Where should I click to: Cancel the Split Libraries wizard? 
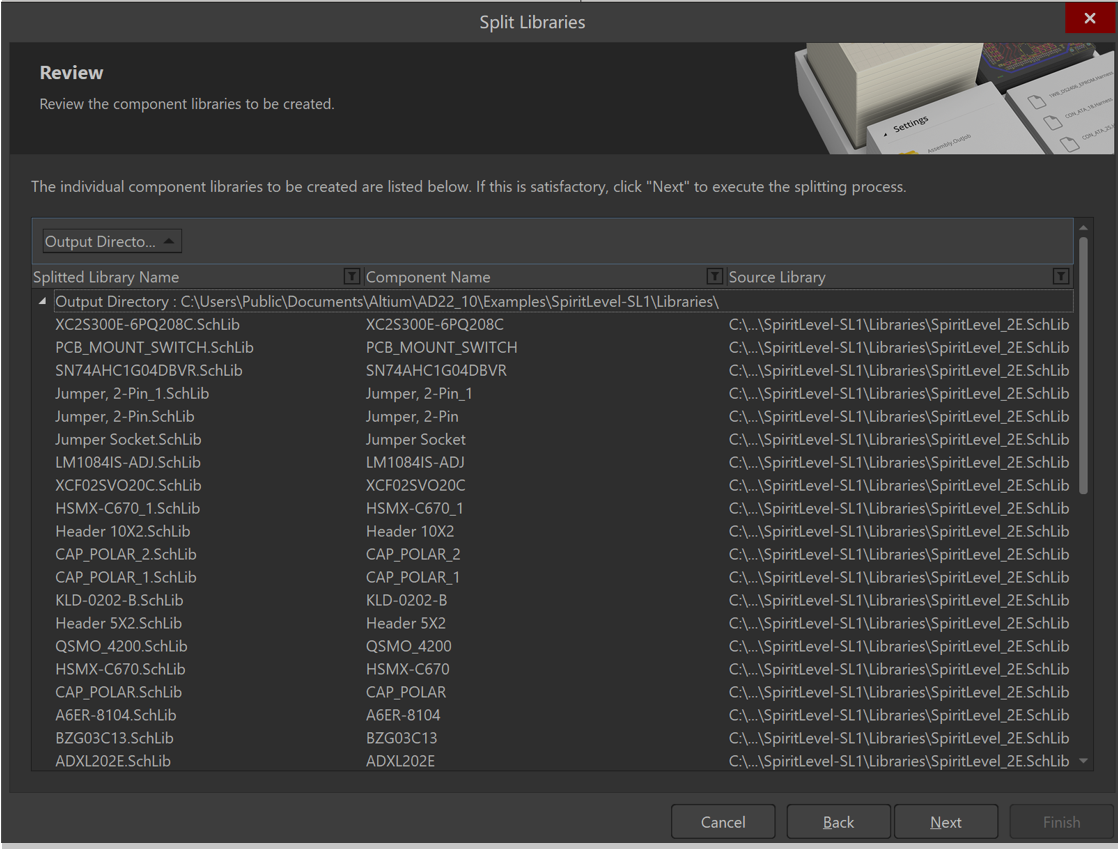tap(723, 822)
